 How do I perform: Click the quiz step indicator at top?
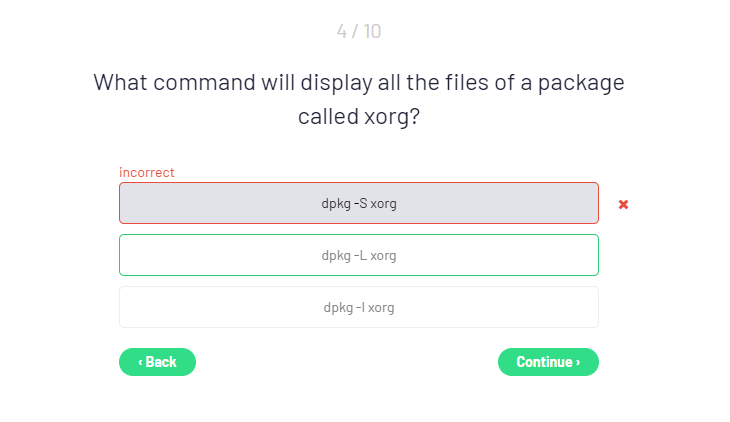[358, 31]
